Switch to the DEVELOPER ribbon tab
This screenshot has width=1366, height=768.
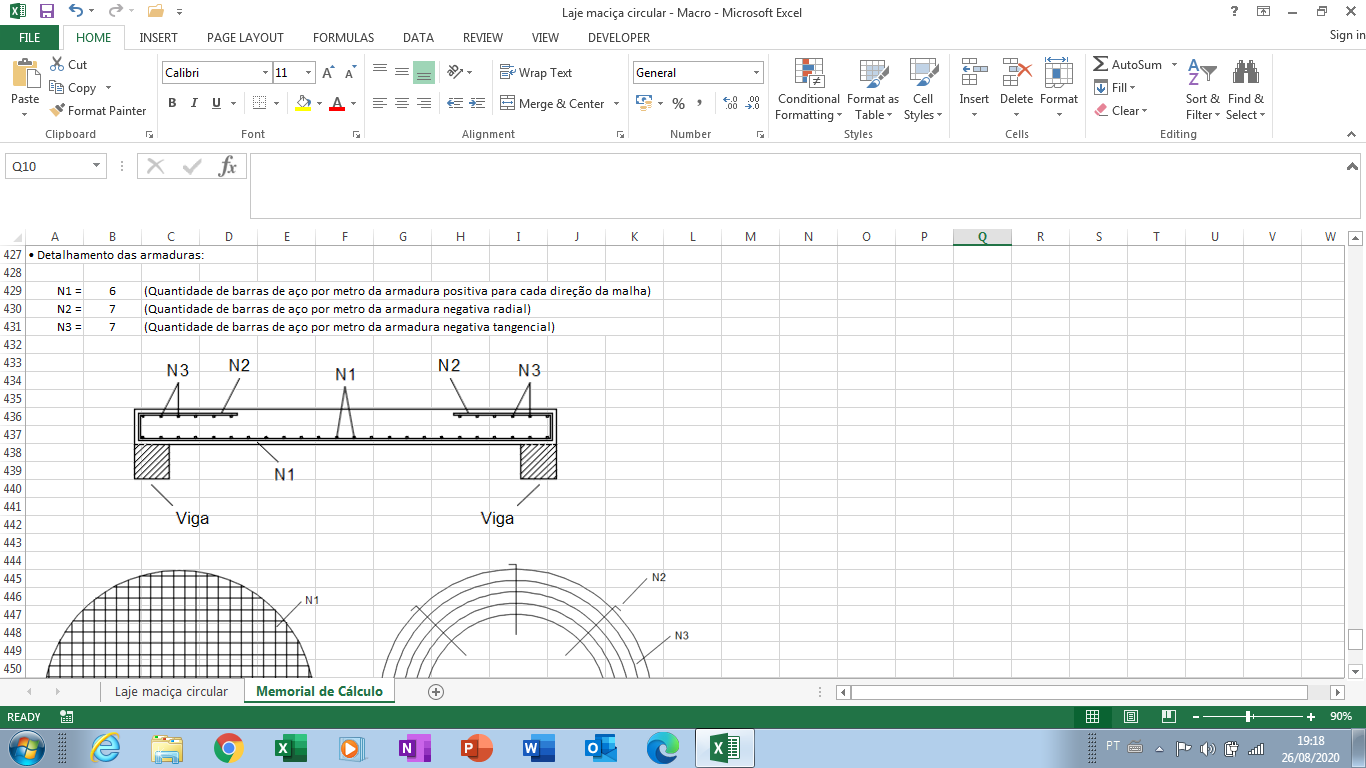click(x=619, y=37)
